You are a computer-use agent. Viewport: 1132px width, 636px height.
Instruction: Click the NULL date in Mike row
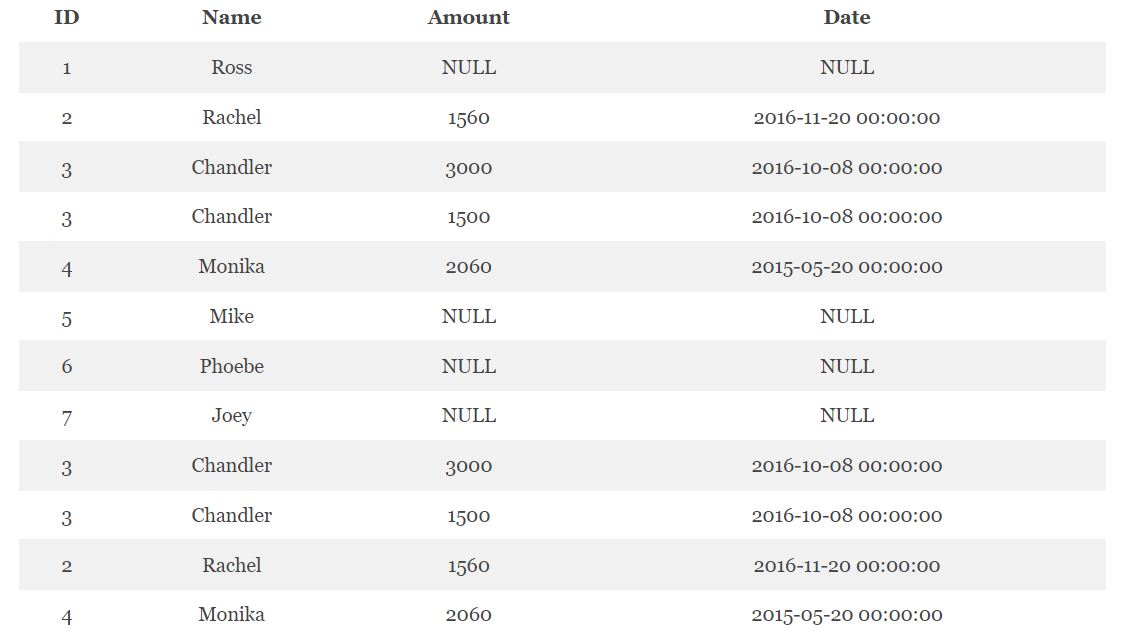tap(847, 316)
